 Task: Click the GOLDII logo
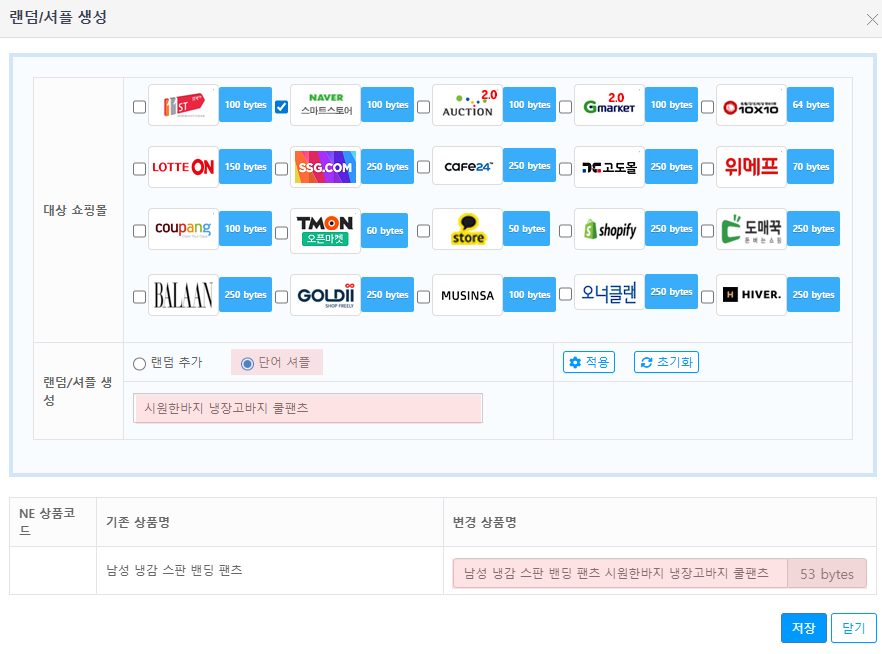pos(325,295)
